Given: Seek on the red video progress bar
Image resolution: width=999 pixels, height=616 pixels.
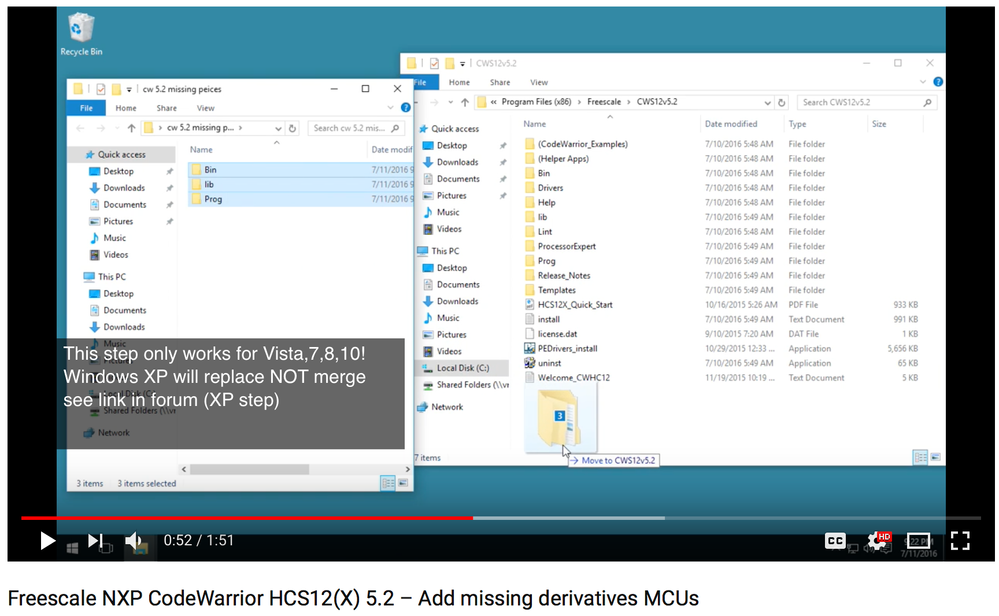Looking at the screenshot, I should tap(247, 518).
